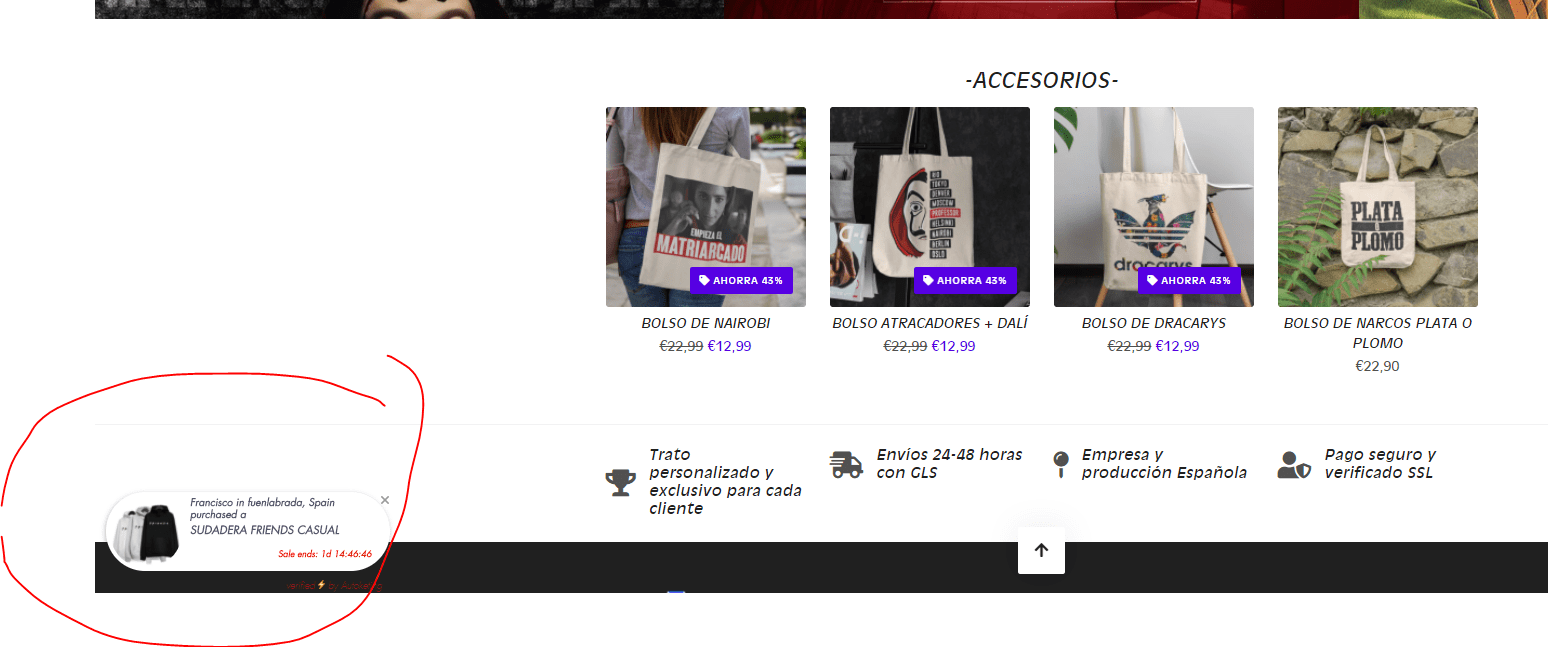Click the user shield icon for Pago seguro
The width and height of the screenshot is (1548, 647).
point(1294,465)
